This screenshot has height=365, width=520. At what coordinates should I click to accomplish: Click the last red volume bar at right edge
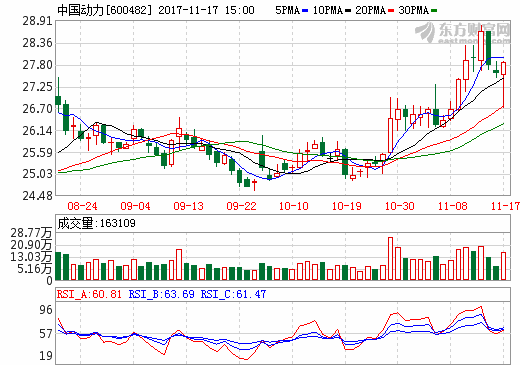tap(503, 266)
